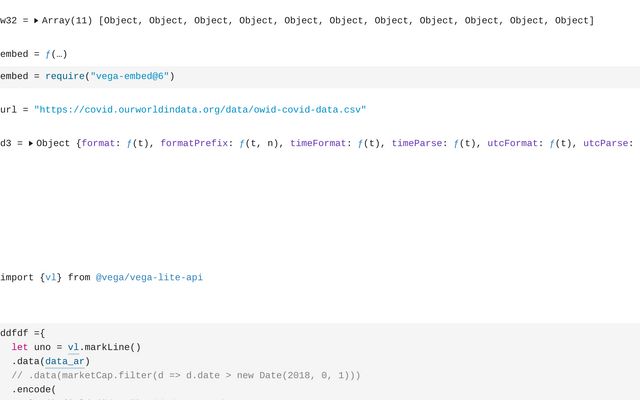Click the "vega-embed@6" string in the editor

coord(129,76)
